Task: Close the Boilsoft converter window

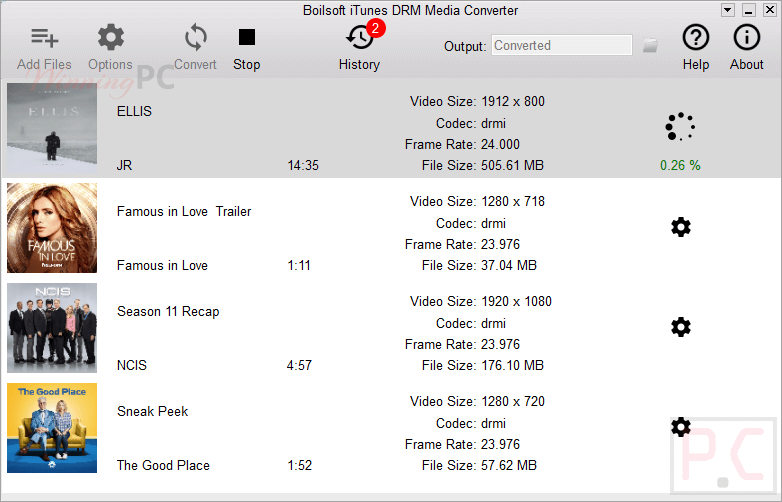Action: coord(770,10)
